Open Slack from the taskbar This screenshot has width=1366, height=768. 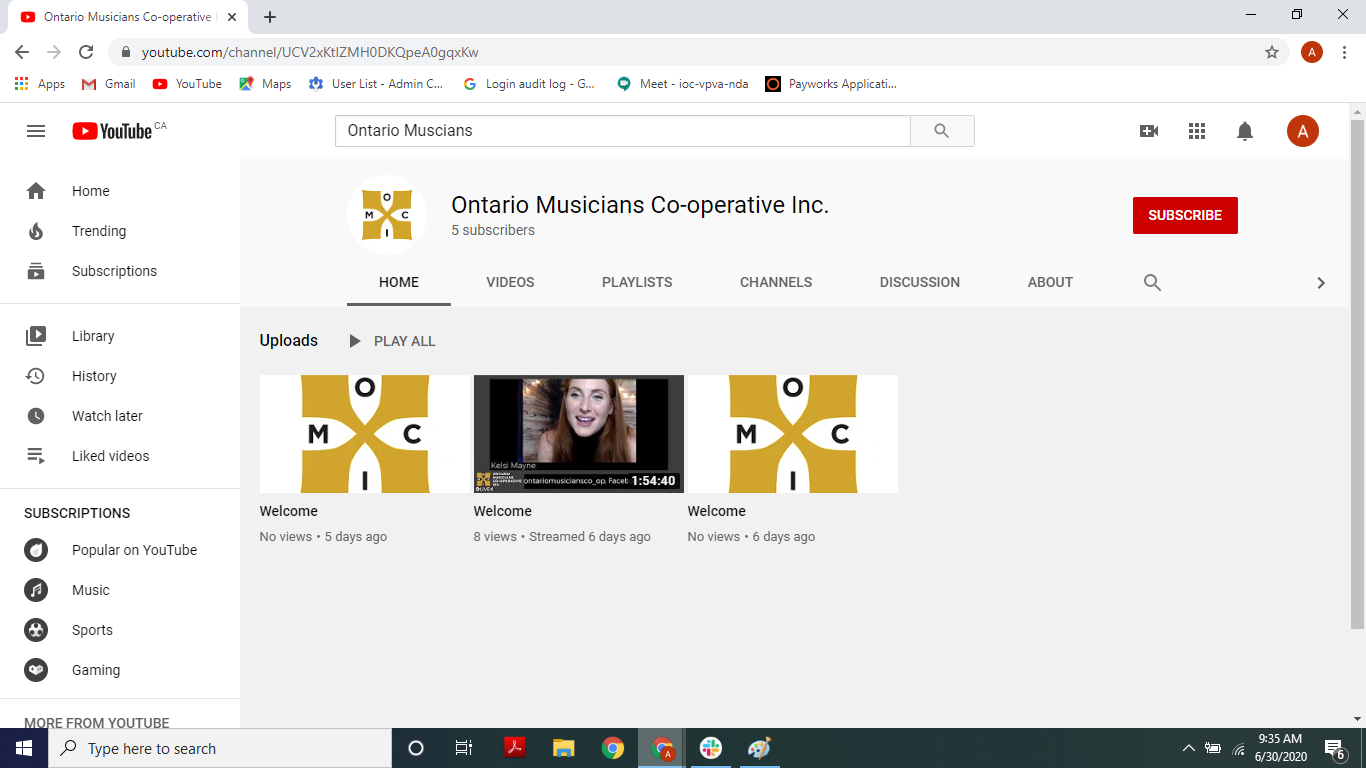click(711, 748)
